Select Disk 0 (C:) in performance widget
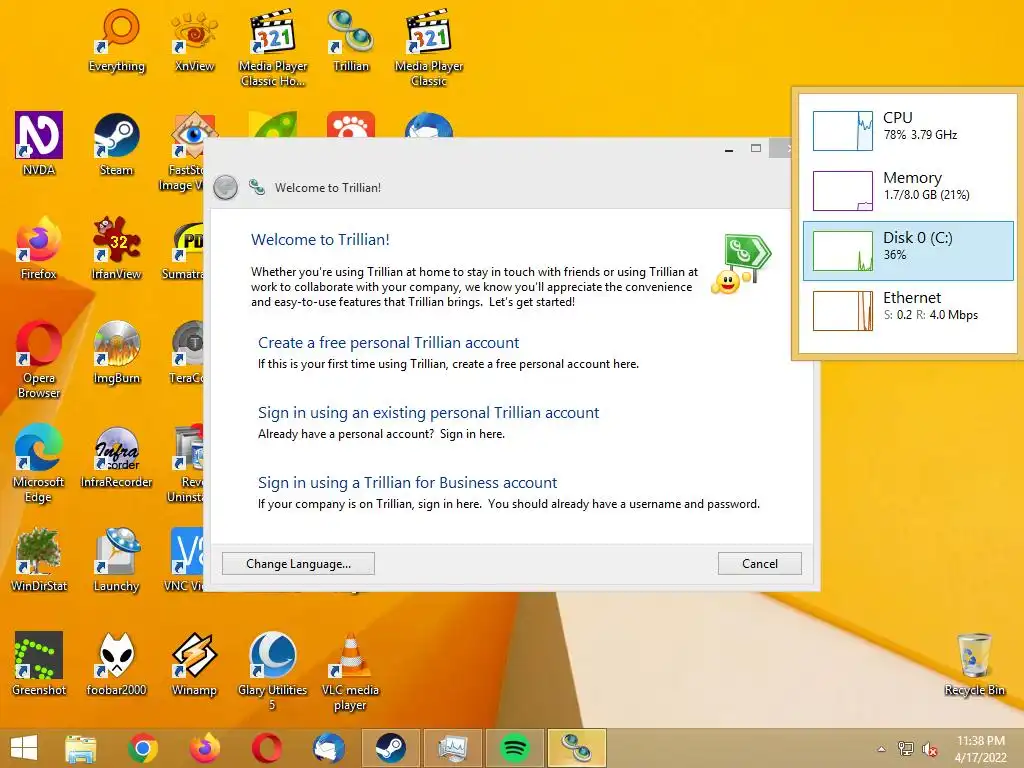The height and width of the screenshot is (768, 1024). tap(908, 251)
